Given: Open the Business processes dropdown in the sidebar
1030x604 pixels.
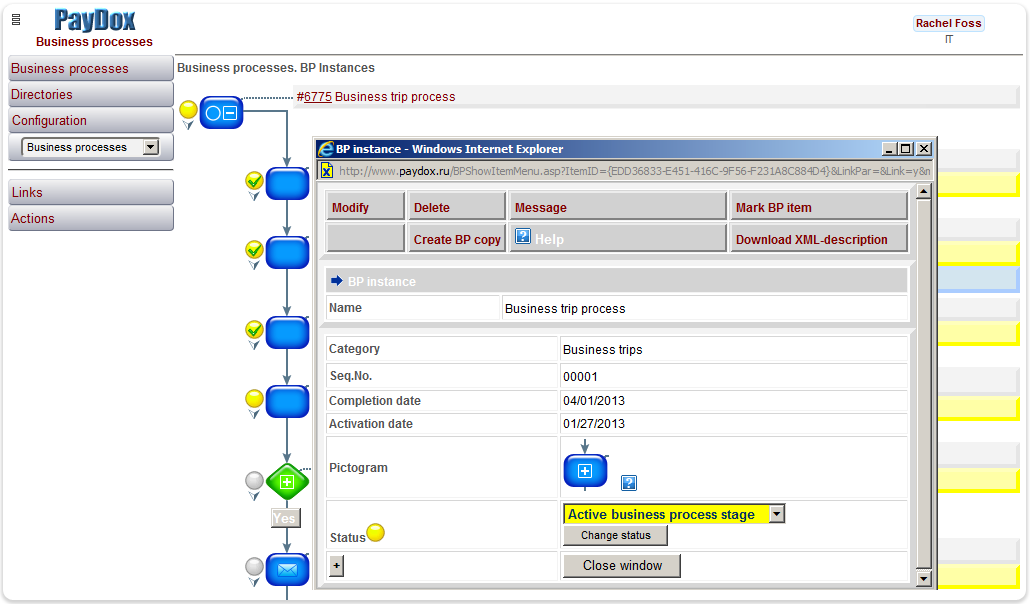Looking at the screenshot, I should coord(91,147).
